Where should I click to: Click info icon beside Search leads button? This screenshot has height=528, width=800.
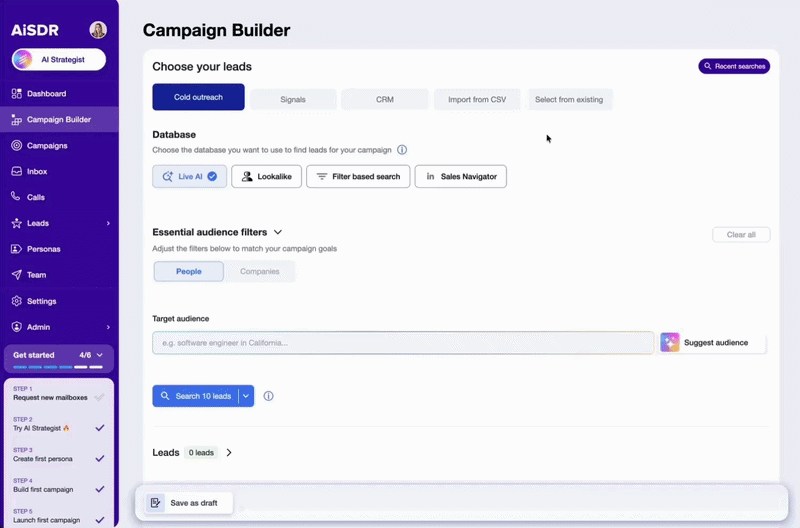point(268,396)
